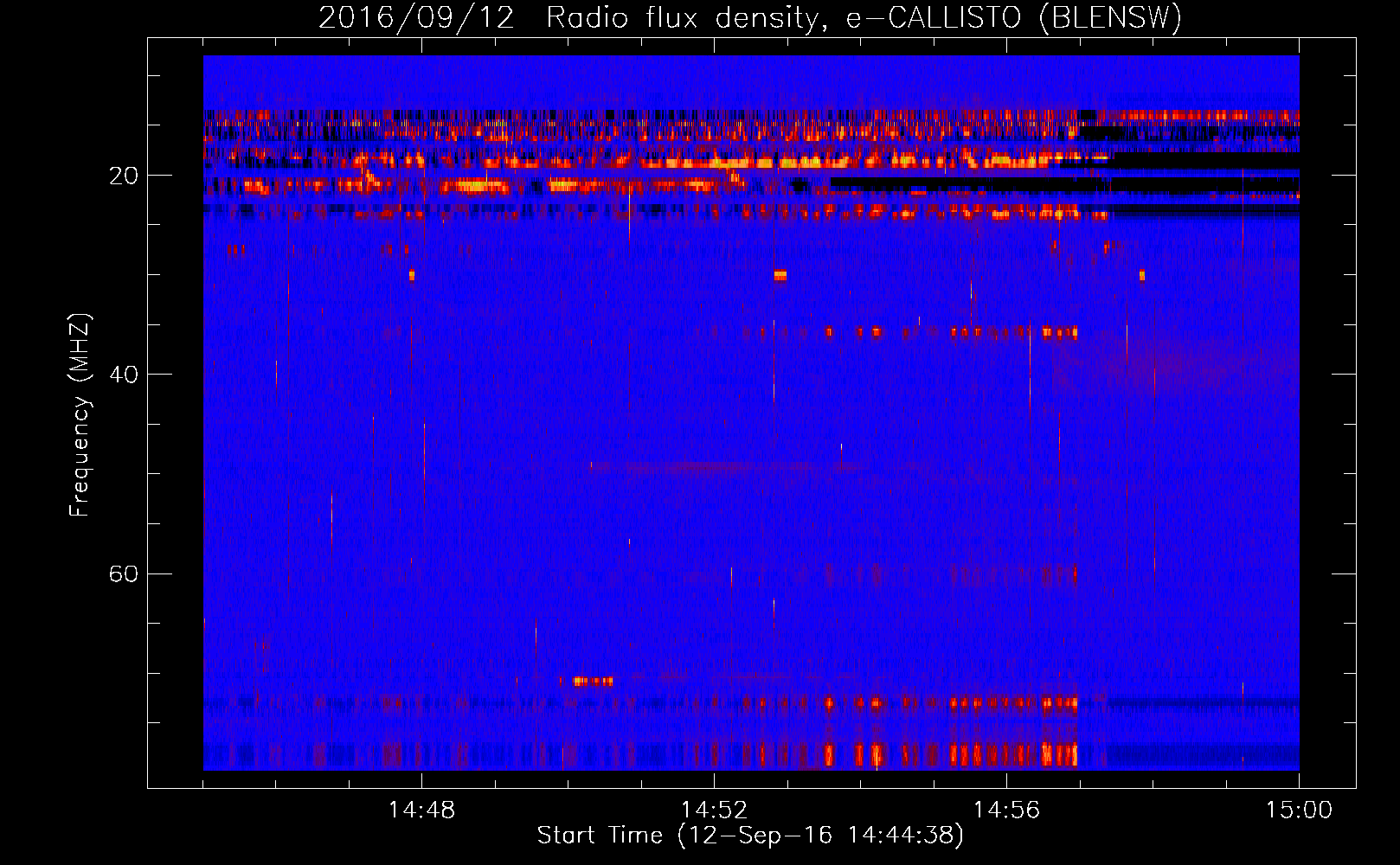Click the 60 frequency axis label
Viewport: 1400px width, 865px height.
click(123, 573)
